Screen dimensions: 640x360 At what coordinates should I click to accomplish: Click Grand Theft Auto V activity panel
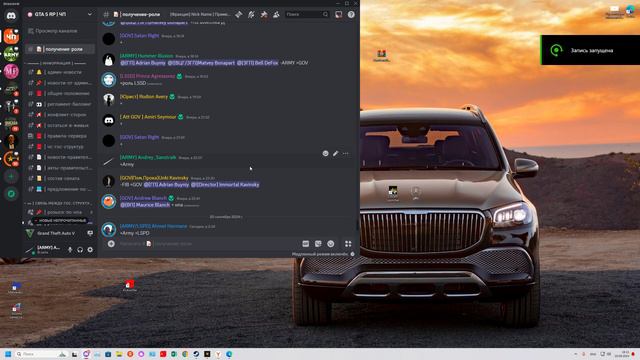pyautogui.click(x=55, y=233)
